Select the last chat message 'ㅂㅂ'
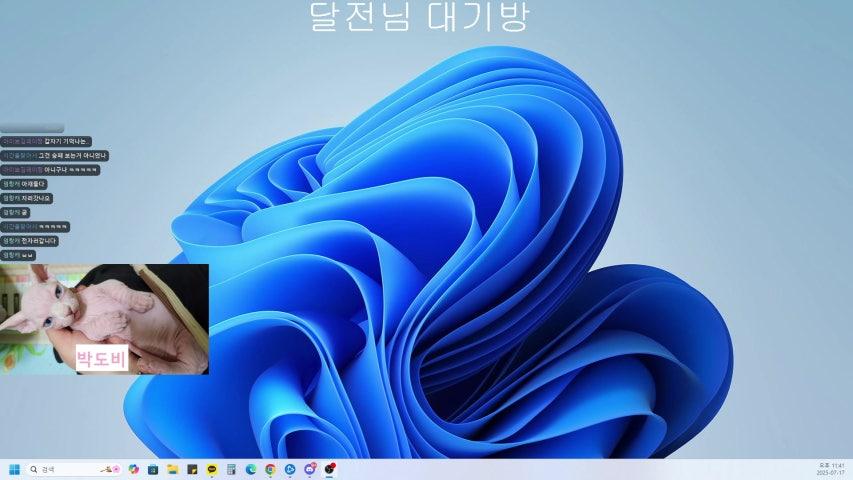Image resolution: width=853 pixels, height=480 pixels. click(x=18, y=255)
